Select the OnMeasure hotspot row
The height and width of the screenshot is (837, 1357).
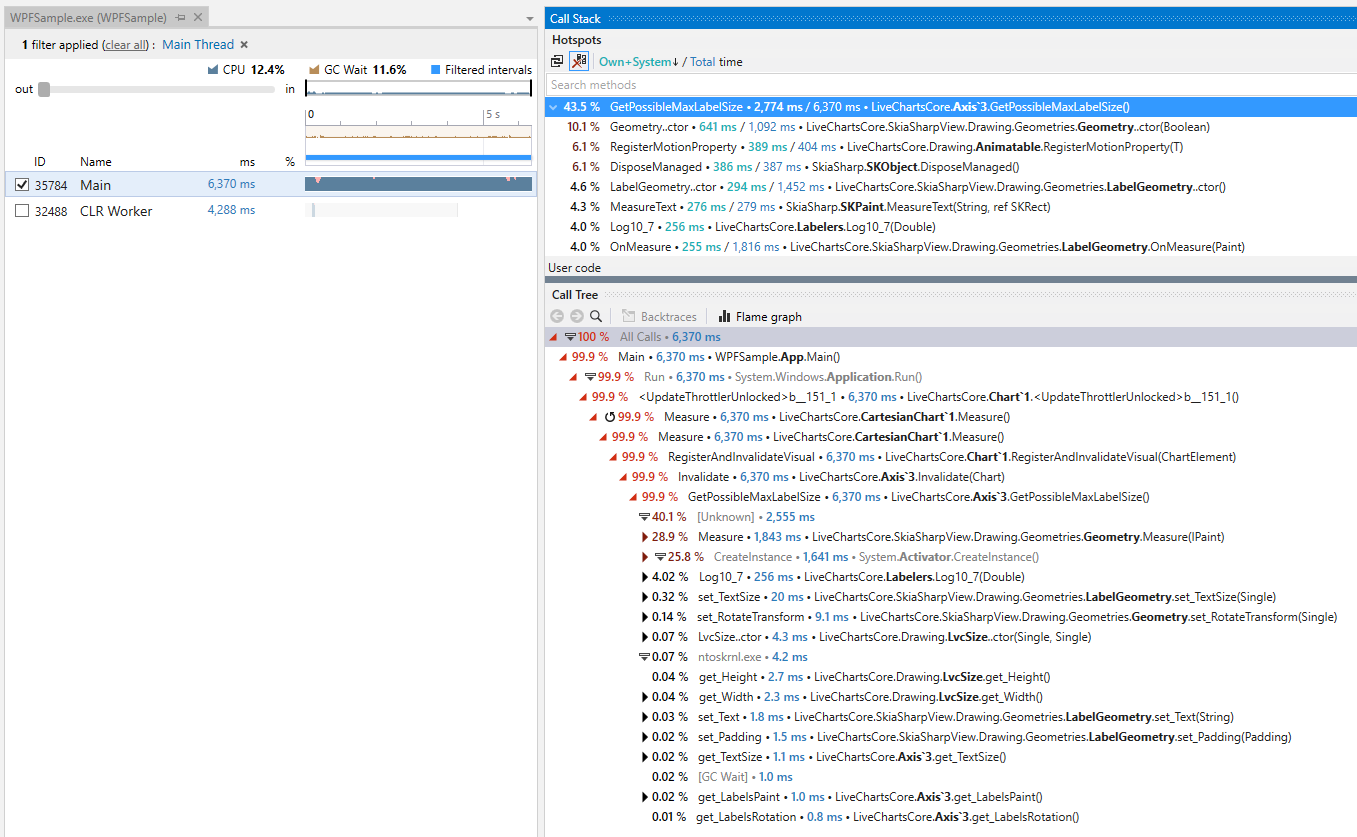(951, 247)
